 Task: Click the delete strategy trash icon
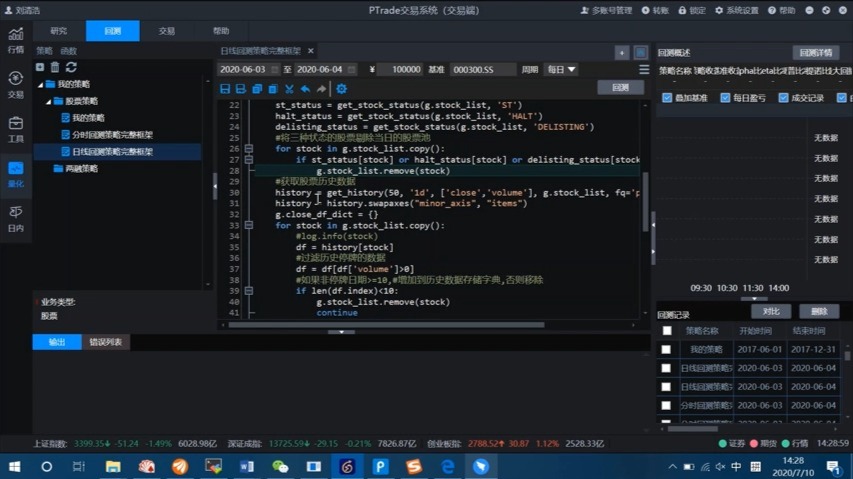[x=55, y=67]
